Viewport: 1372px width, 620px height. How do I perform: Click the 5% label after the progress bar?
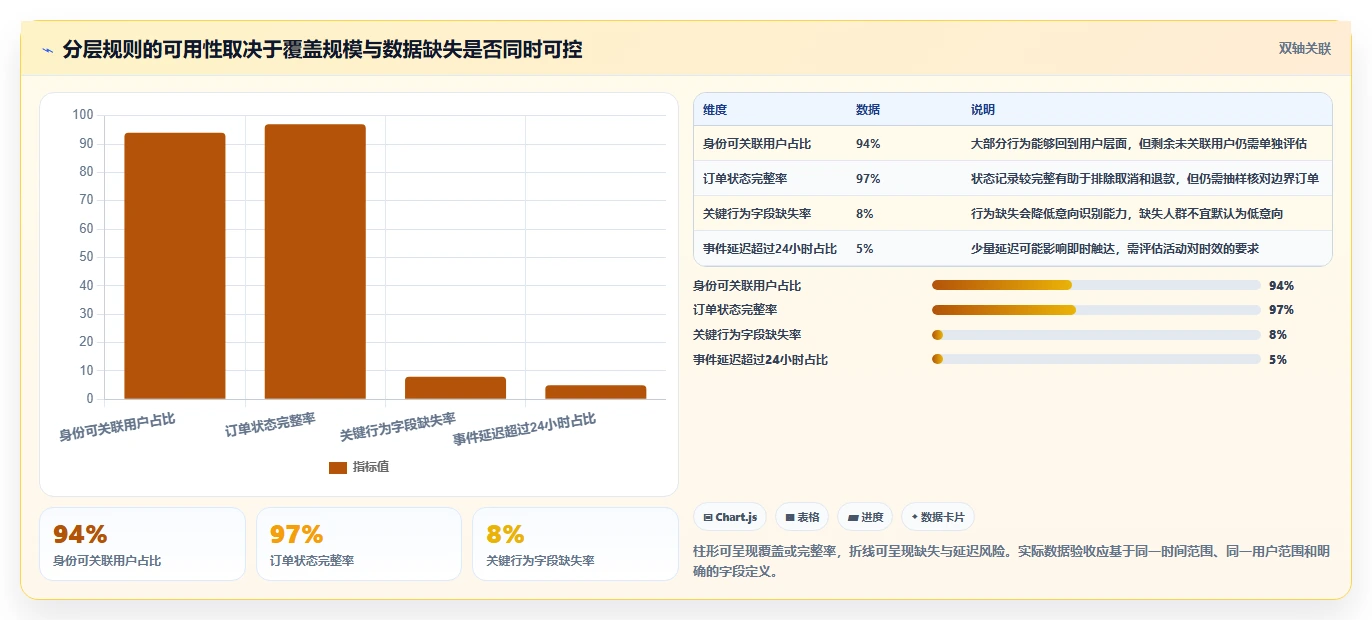coord(1278,359)
